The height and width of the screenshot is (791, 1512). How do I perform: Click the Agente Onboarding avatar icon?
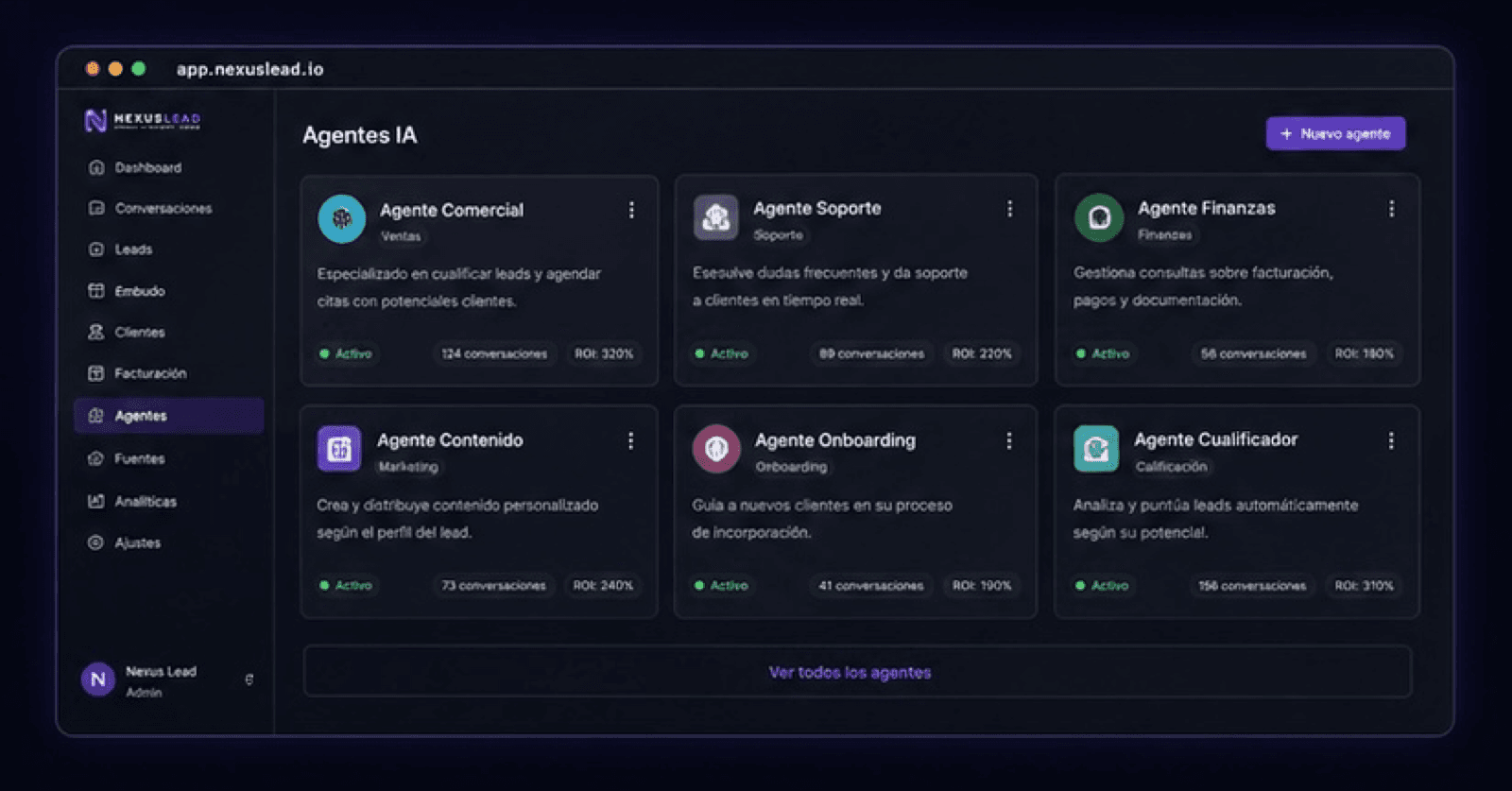(716, 448)
